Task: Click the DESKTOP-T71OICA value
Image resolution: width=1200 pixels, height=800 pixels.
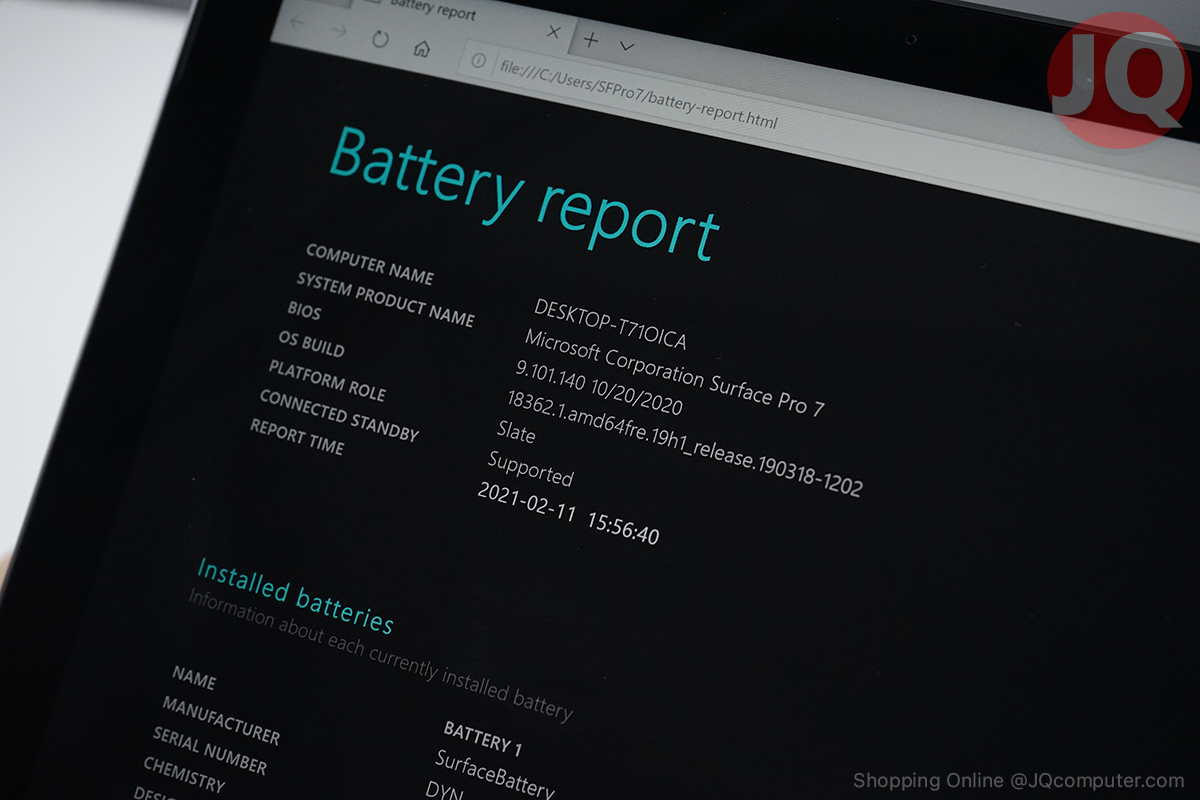Action: 610,326
